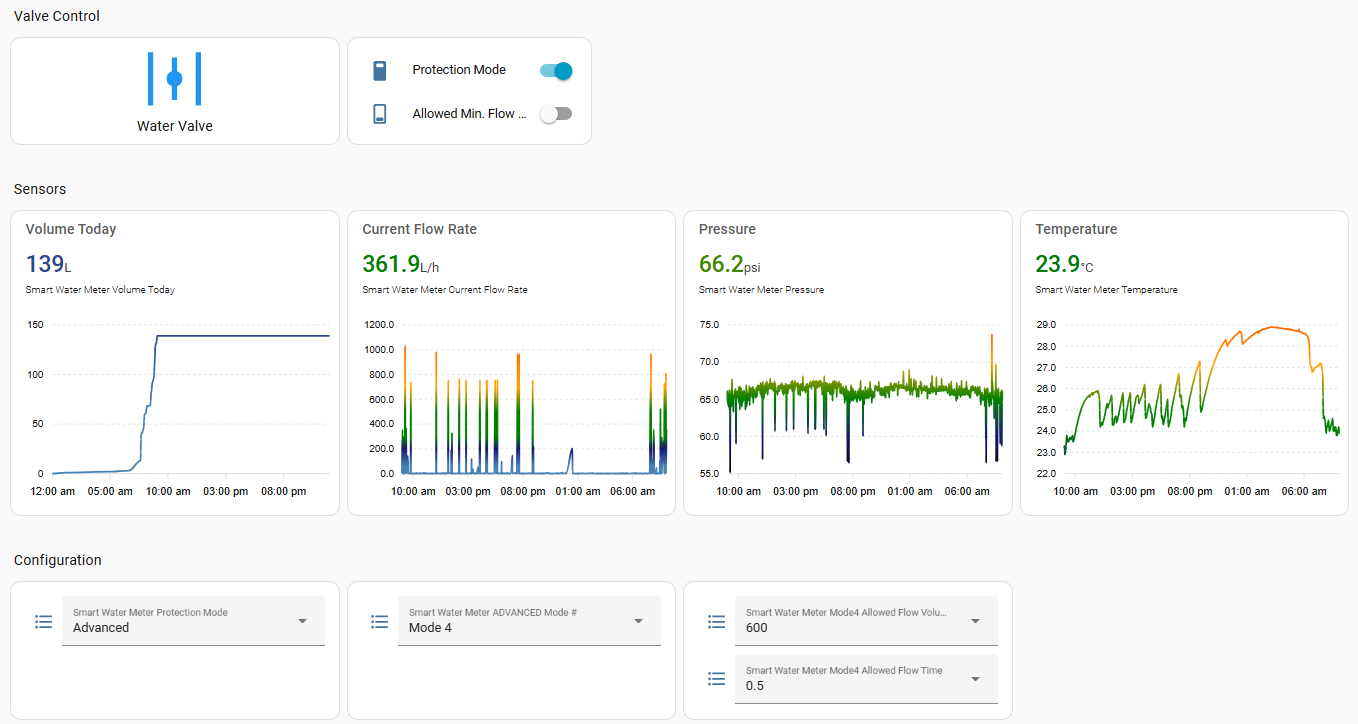Expand the ADVANCED Mode # dropdown
This screenshot has width=1358, height=724.
pyautogui.click(x=529, y=621)
